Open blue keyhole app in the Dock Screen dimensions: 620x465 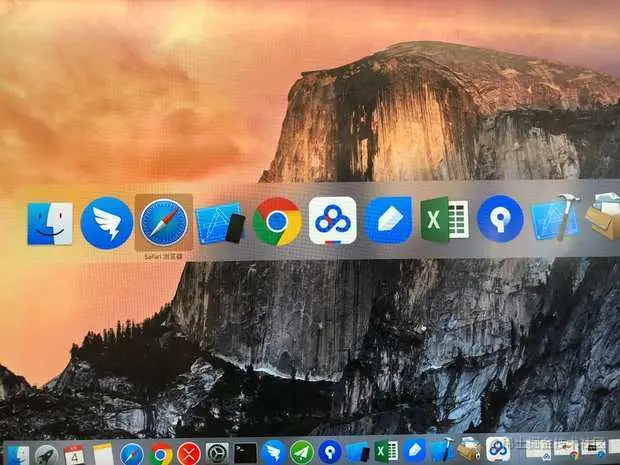(330, 452)
